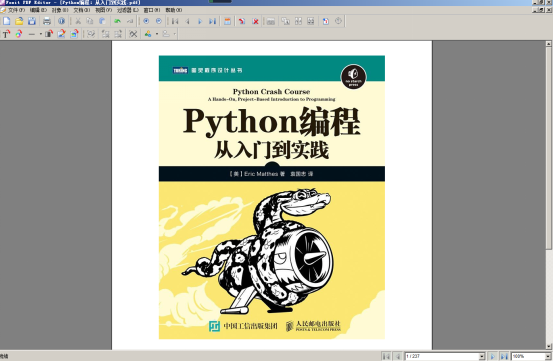Click the colored shapes icon

148,34
